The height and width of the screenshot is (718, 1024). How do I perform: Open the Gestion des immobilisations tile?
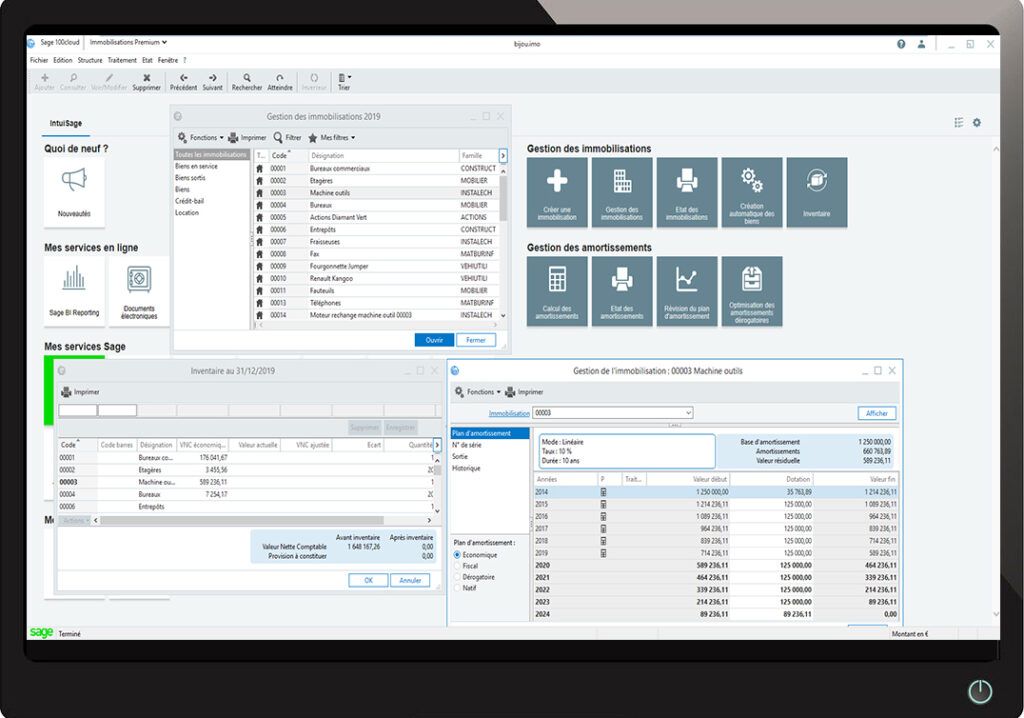coord(622,191)
